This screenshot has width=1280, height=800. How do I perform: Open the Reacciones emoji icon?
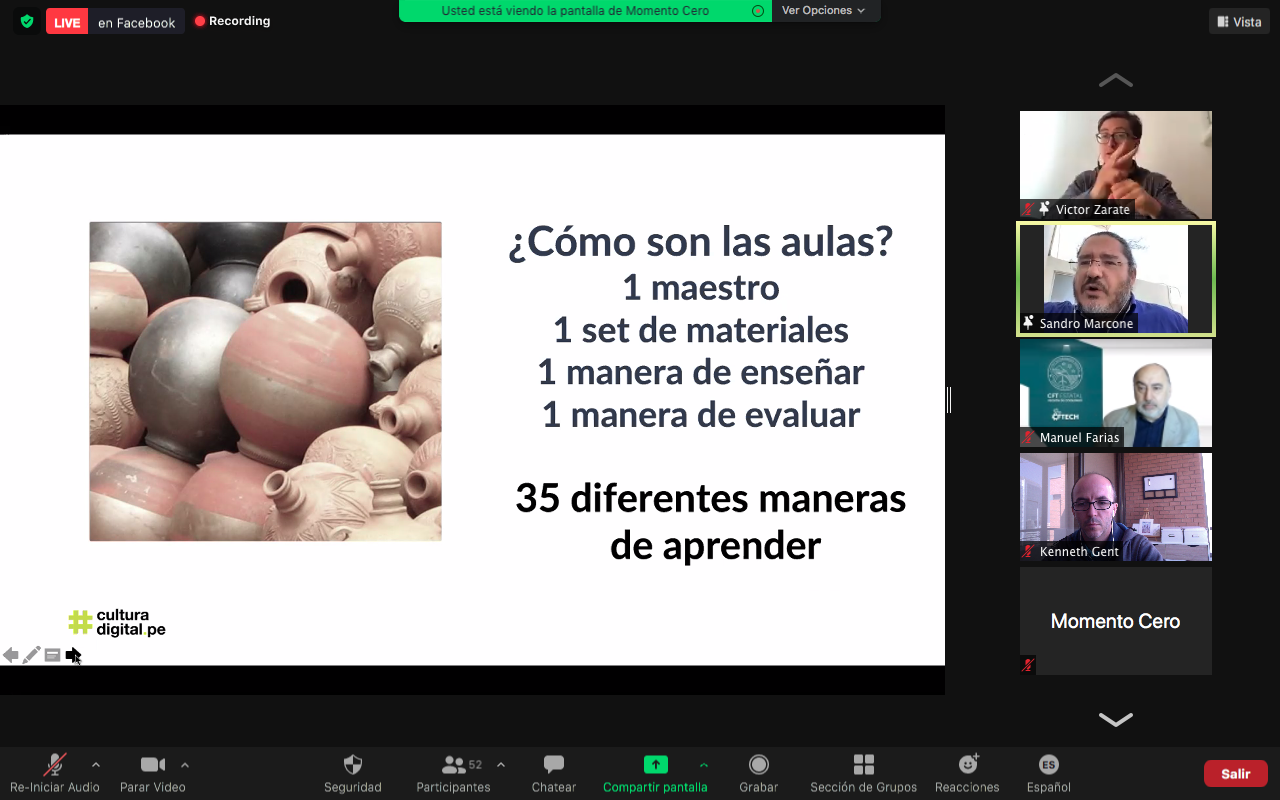(x=967, y=765)
